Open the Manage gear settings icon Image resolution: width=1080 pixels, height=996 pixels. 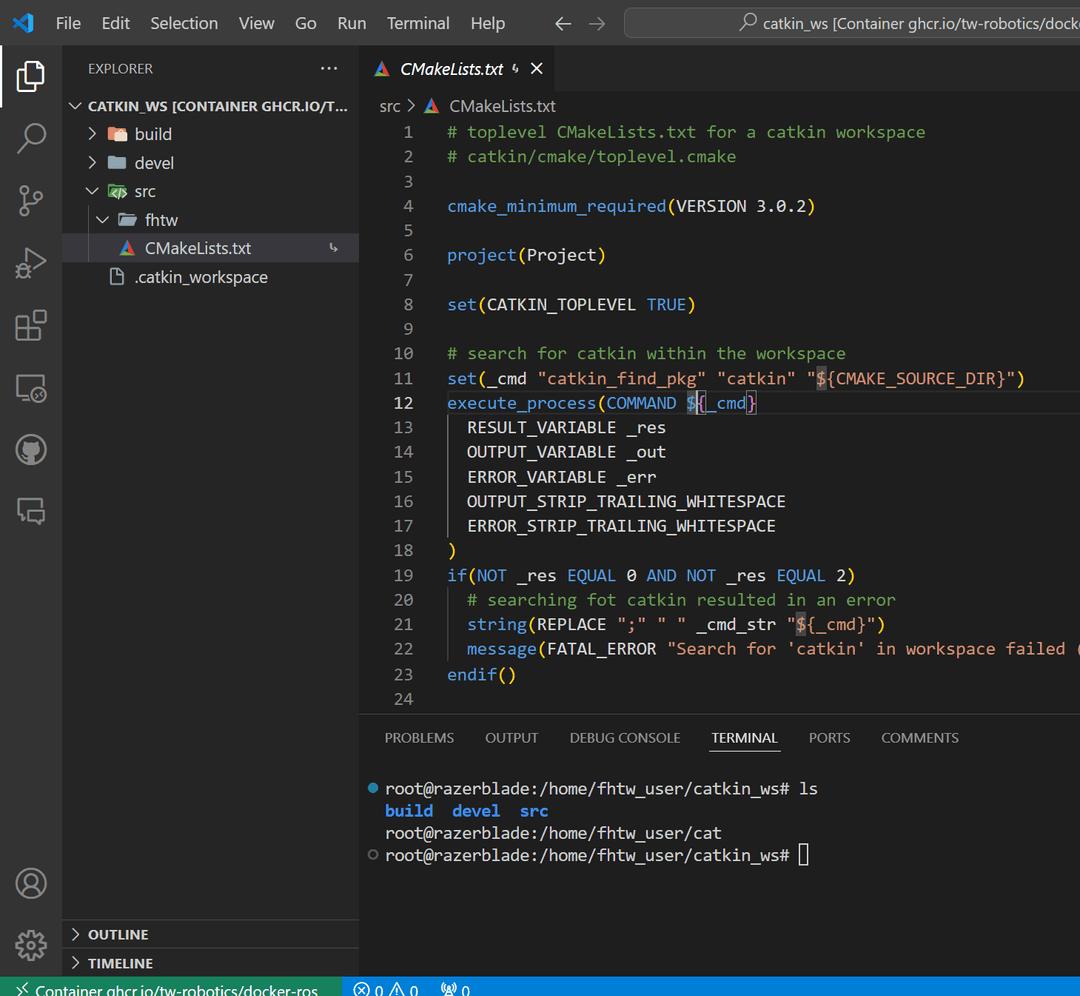pyautogui.click(x=31, y=945)
